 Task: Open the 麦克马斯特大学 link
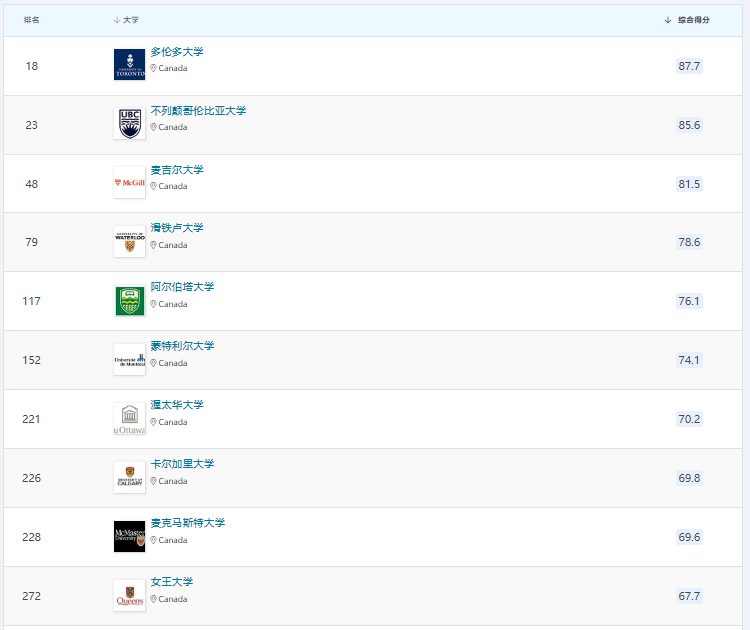pyautogui.click(x=187, y=523)
